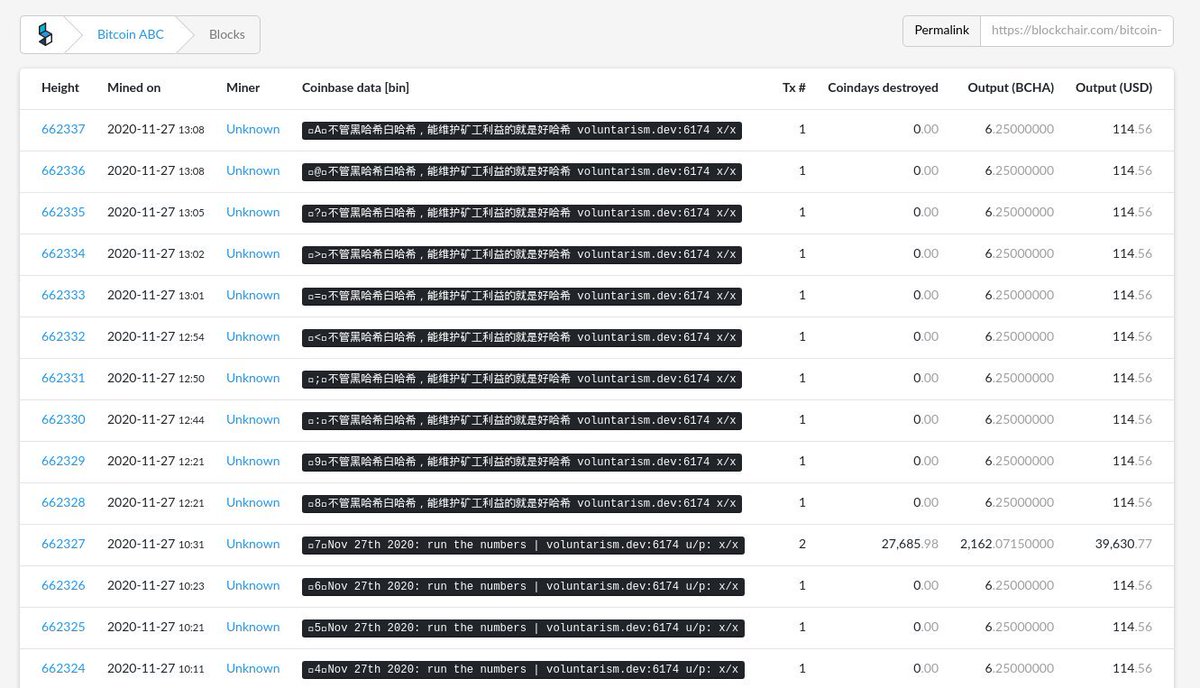This screenshot has height=688, width=1200.
Task: Sort by Tx # column header
Action: coord(794,88)
